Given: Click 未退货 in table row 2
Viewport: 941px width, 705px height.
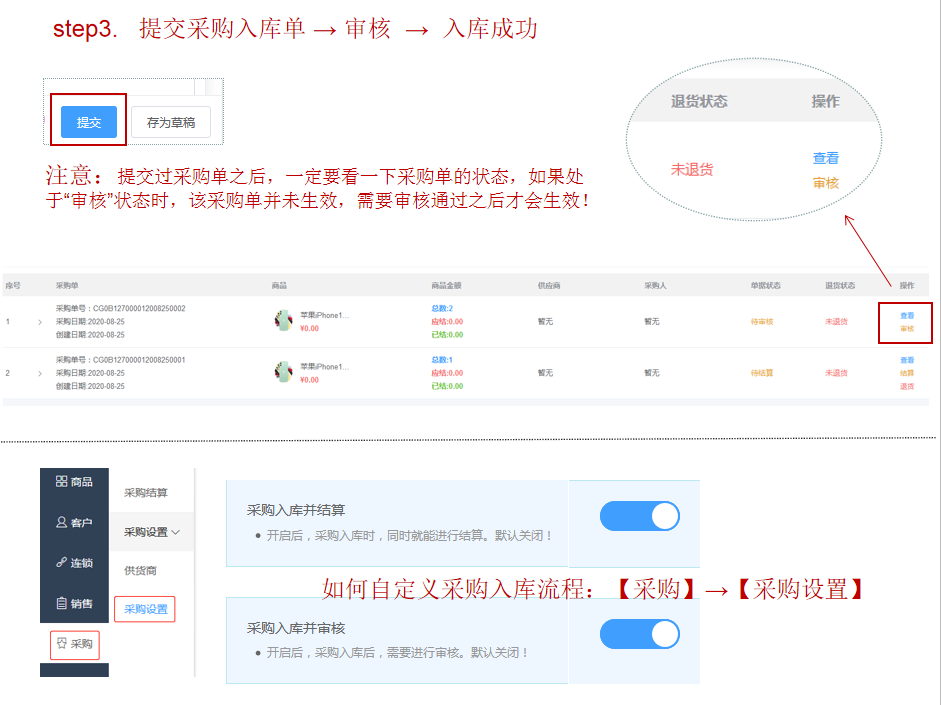Looking at the screenshot, I should [x=836, y=373].
